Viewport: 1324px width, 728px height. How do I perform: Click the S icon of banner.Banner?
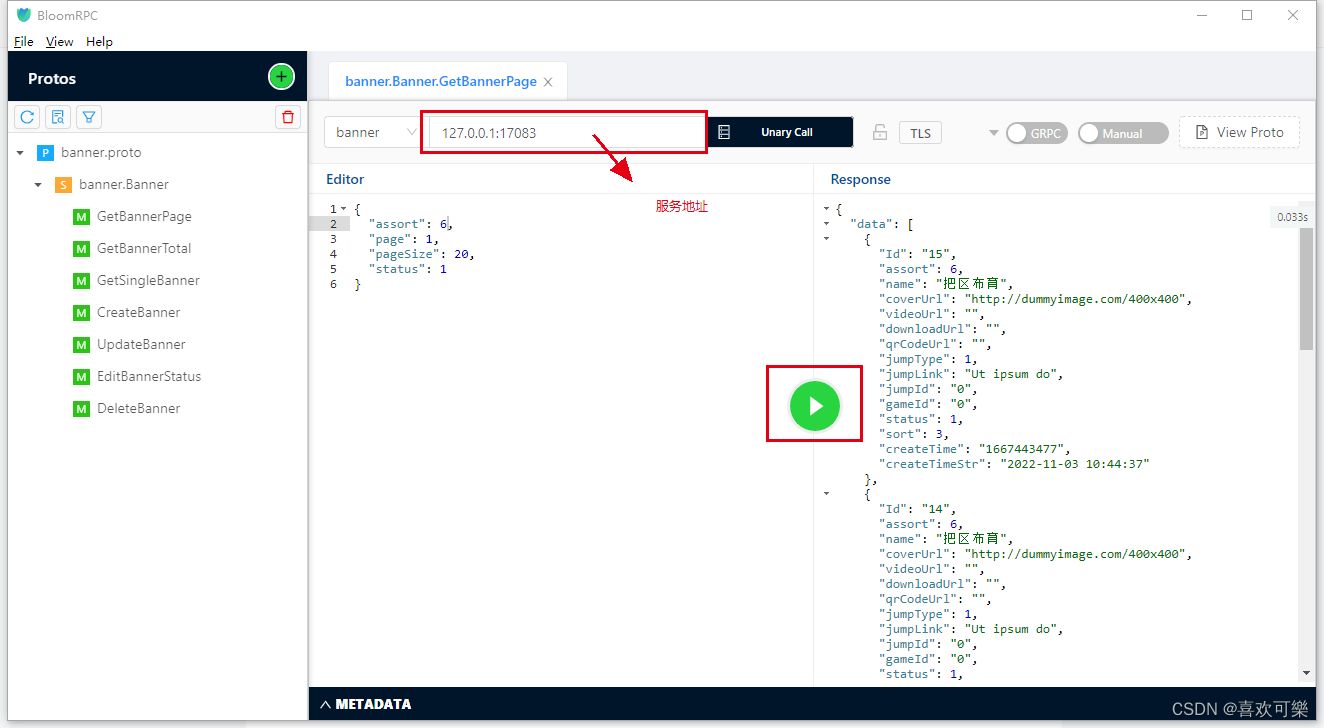pos(62,185)
